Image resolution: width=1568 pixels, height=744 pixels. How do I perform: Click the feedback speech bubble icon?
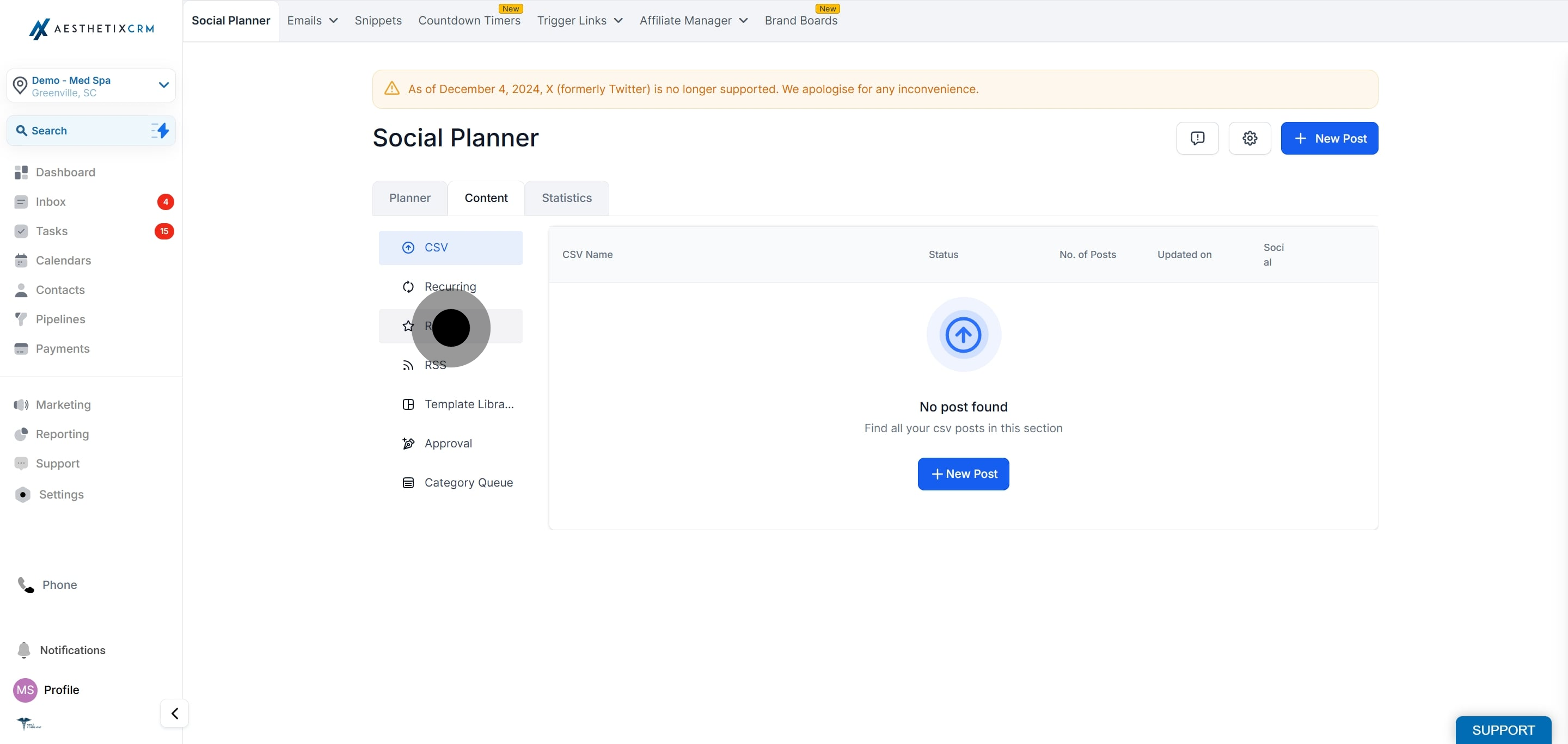pos(1197,138)
